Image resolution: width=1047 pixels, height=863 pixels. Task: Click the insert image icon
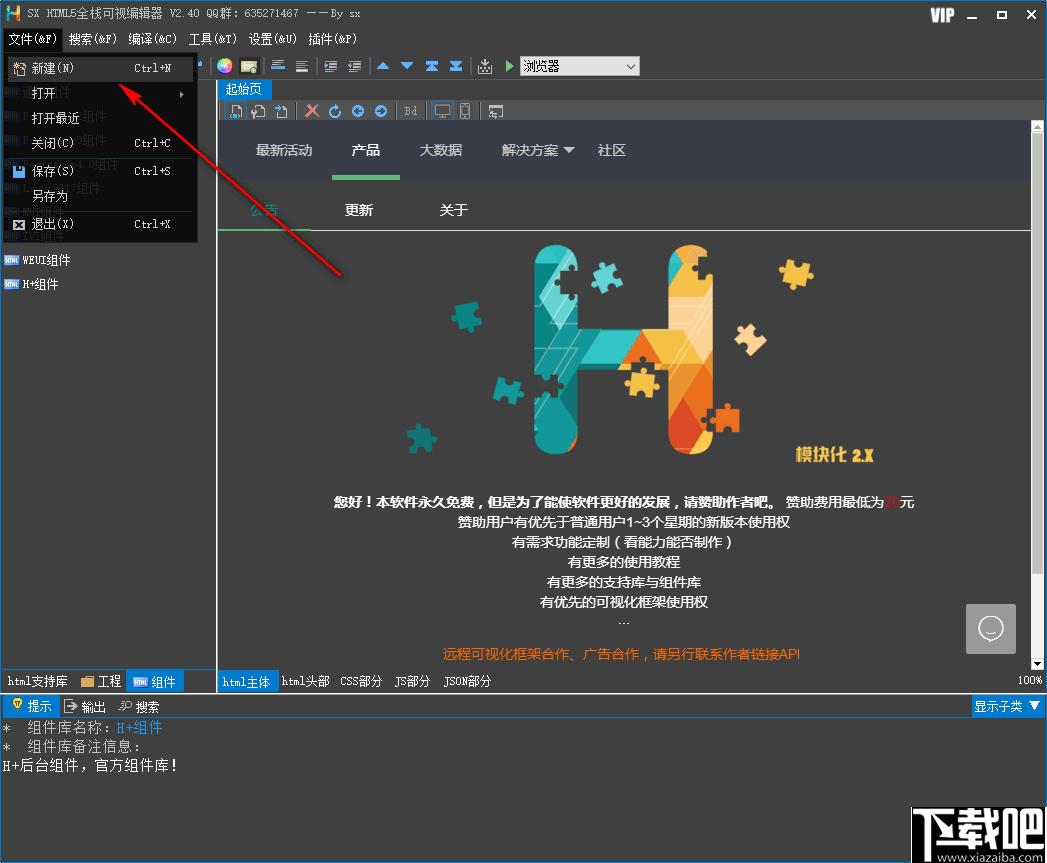(249, 66)
